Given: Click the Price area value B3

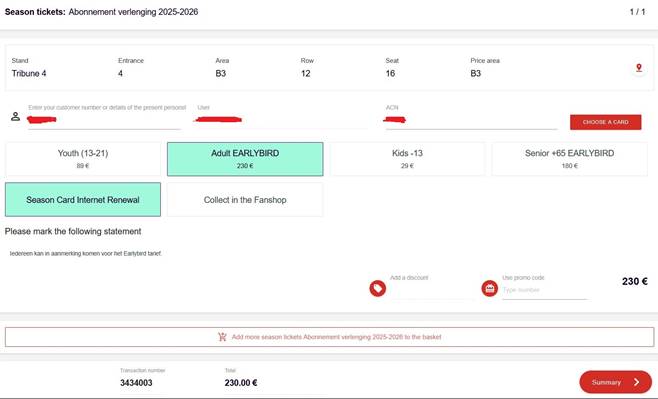Looking at the screenshot, I should 475,73.
